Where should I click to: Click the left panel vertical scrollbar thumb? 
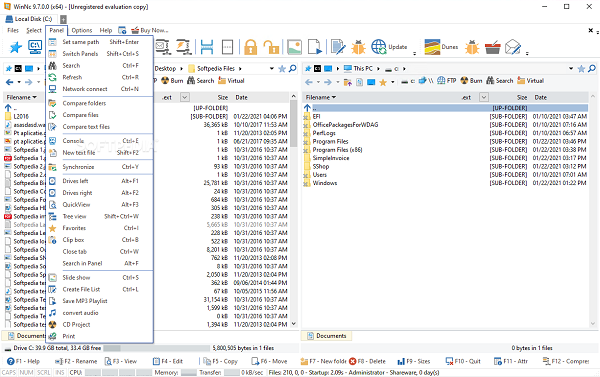pos(293,123)
